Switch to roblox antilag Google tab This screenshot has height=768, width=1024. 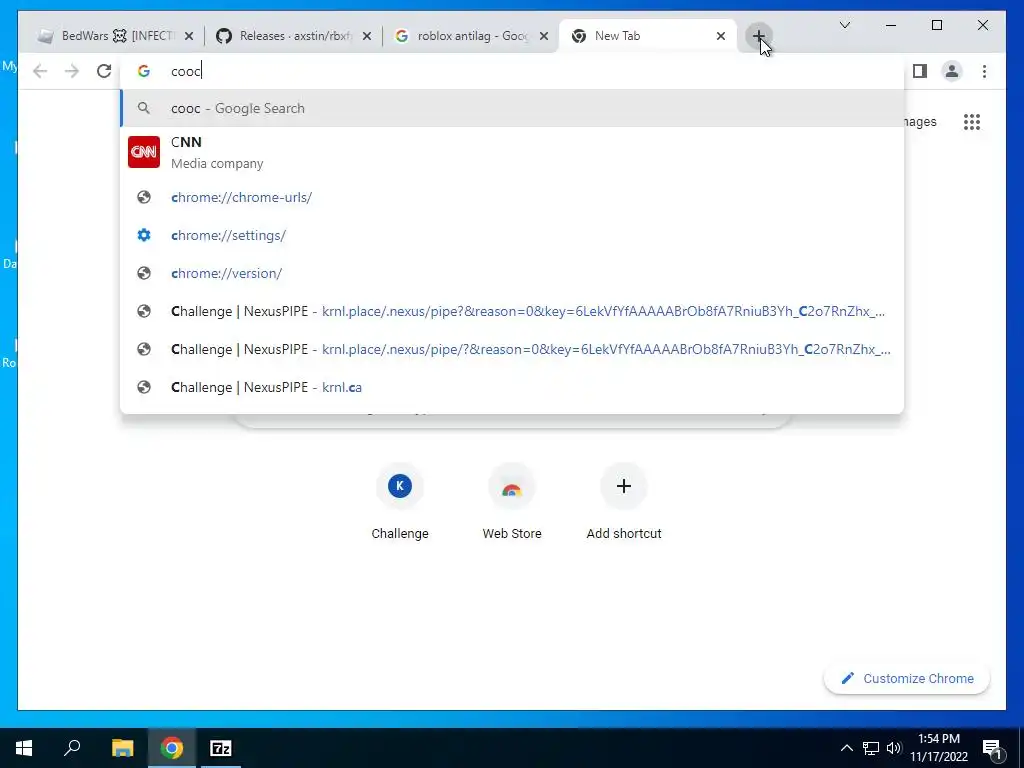pyautogui.click(x=470, y=37)
